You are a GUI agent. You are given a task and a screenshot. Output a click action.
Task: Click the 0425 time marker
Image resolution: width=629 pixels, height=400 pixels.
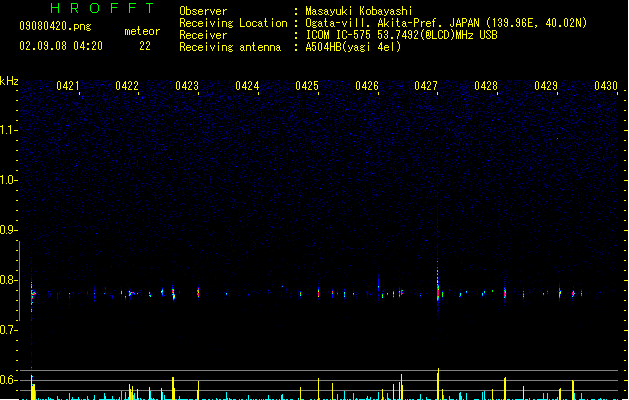(307, 86)
